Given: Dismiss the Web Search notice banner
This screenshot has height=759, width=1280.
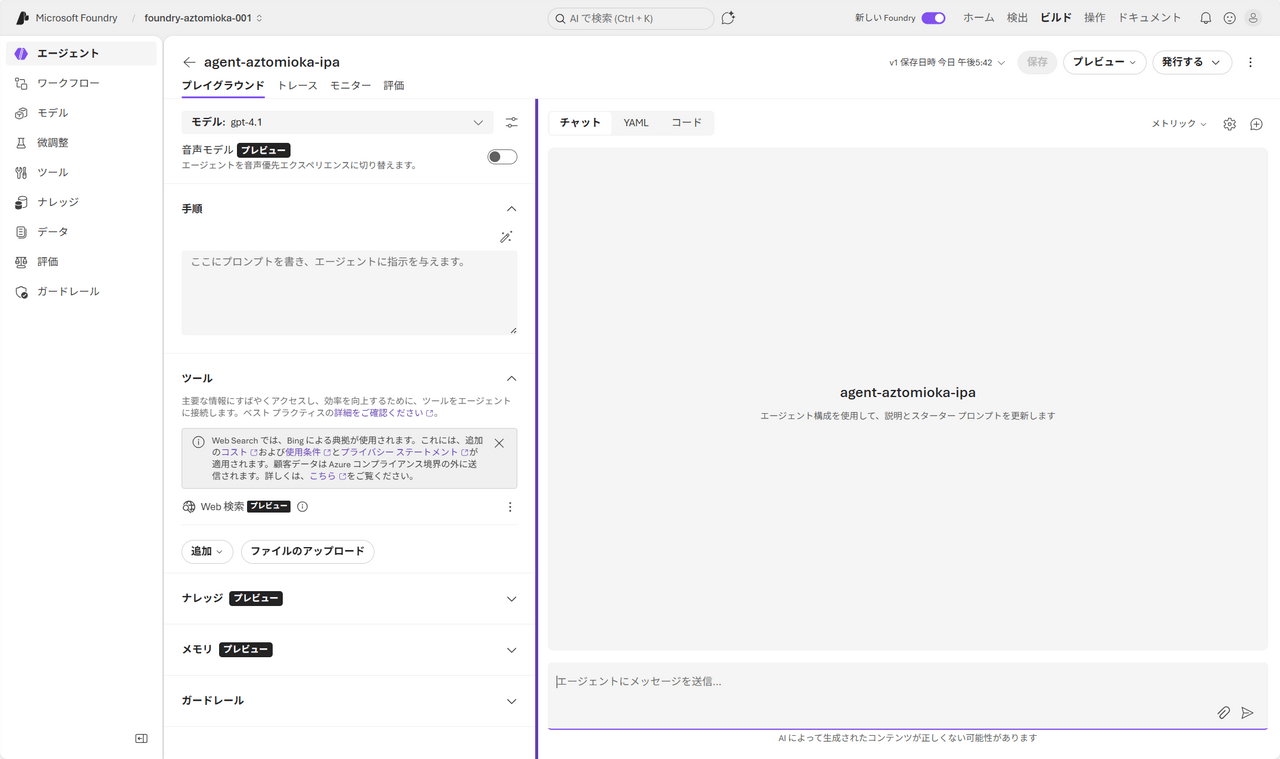Looking at the screenshot, I should 499,443.
